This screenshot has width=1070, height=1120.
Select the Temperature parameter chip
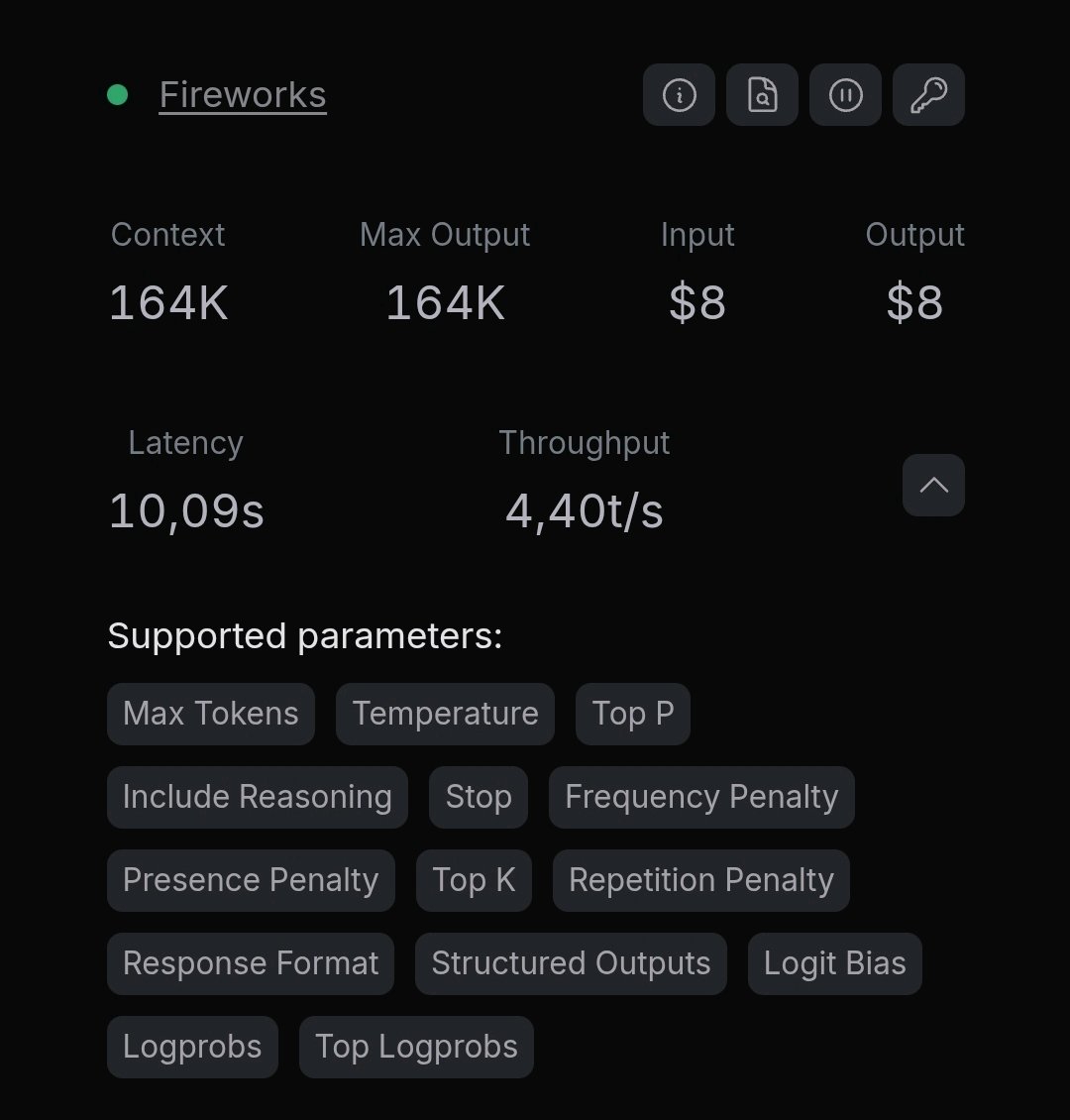[446, 714]
